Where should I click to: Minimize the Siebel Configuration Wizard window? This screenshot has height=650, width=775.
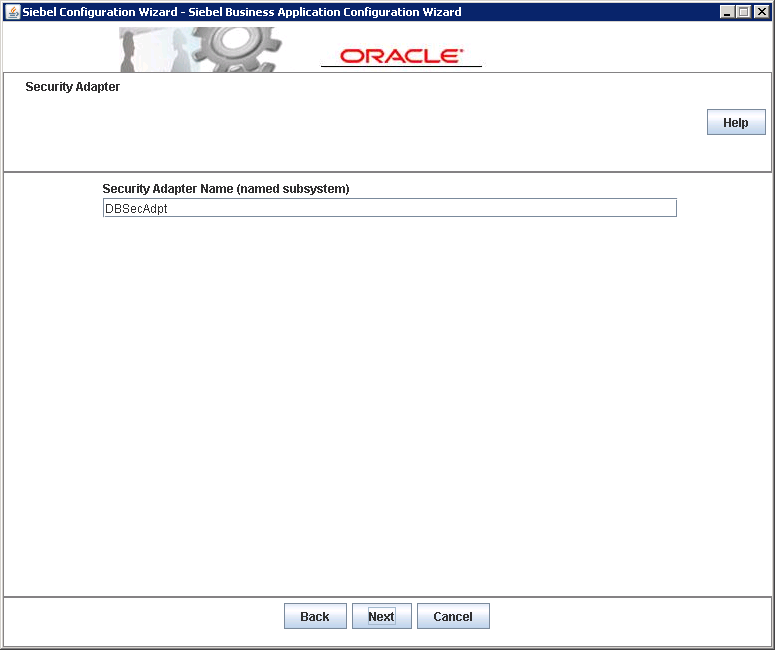coord(727,12)
